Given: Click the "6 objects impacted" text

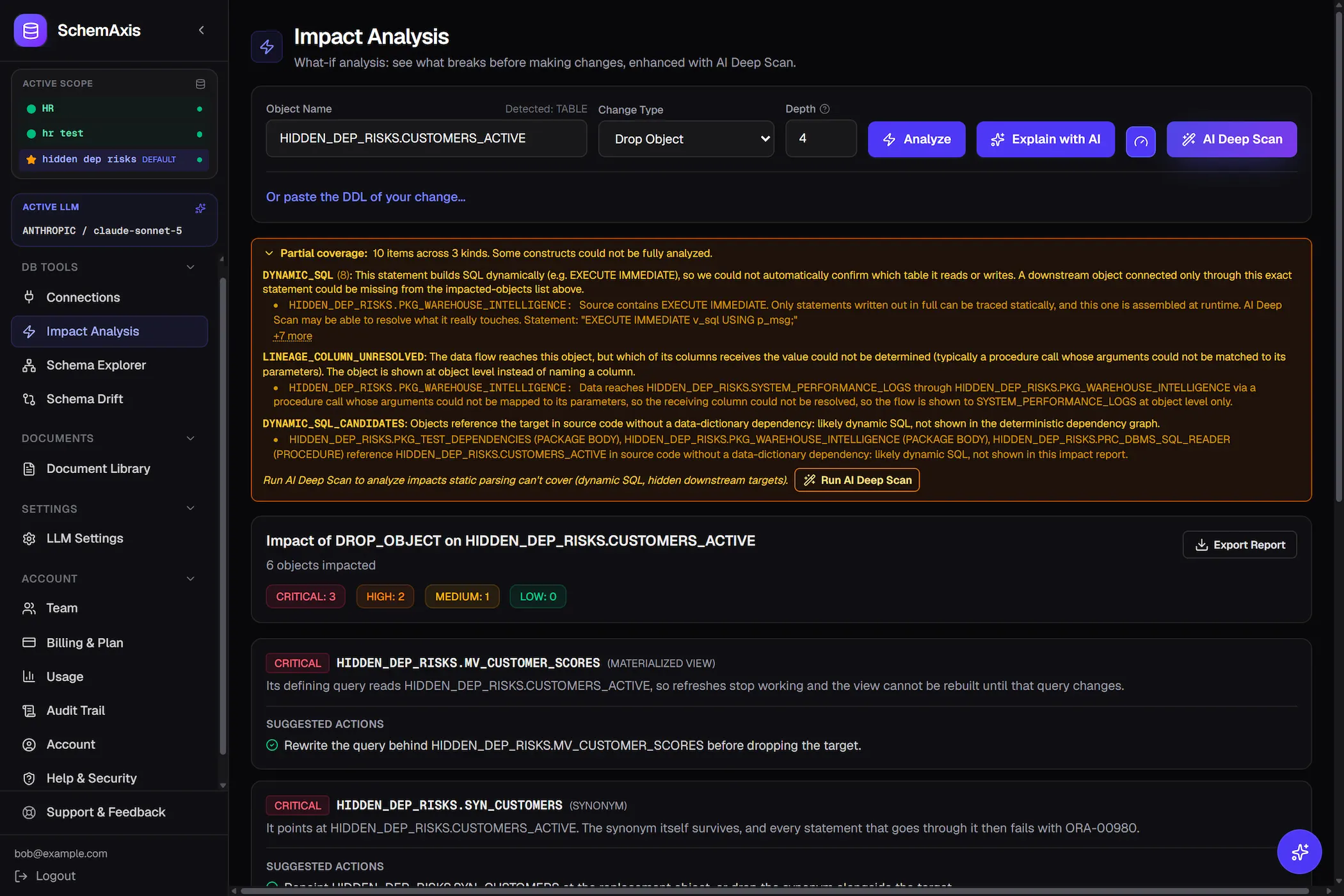Looking at the screenshot, I should pos(321,565).
